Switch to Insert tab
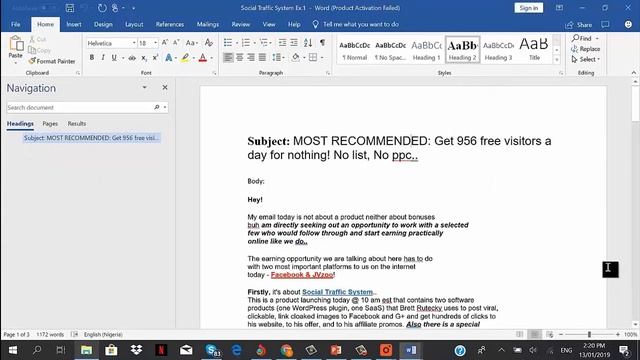Image resolution: width=640 pixels, height=360 pixels. pos(74,24)
